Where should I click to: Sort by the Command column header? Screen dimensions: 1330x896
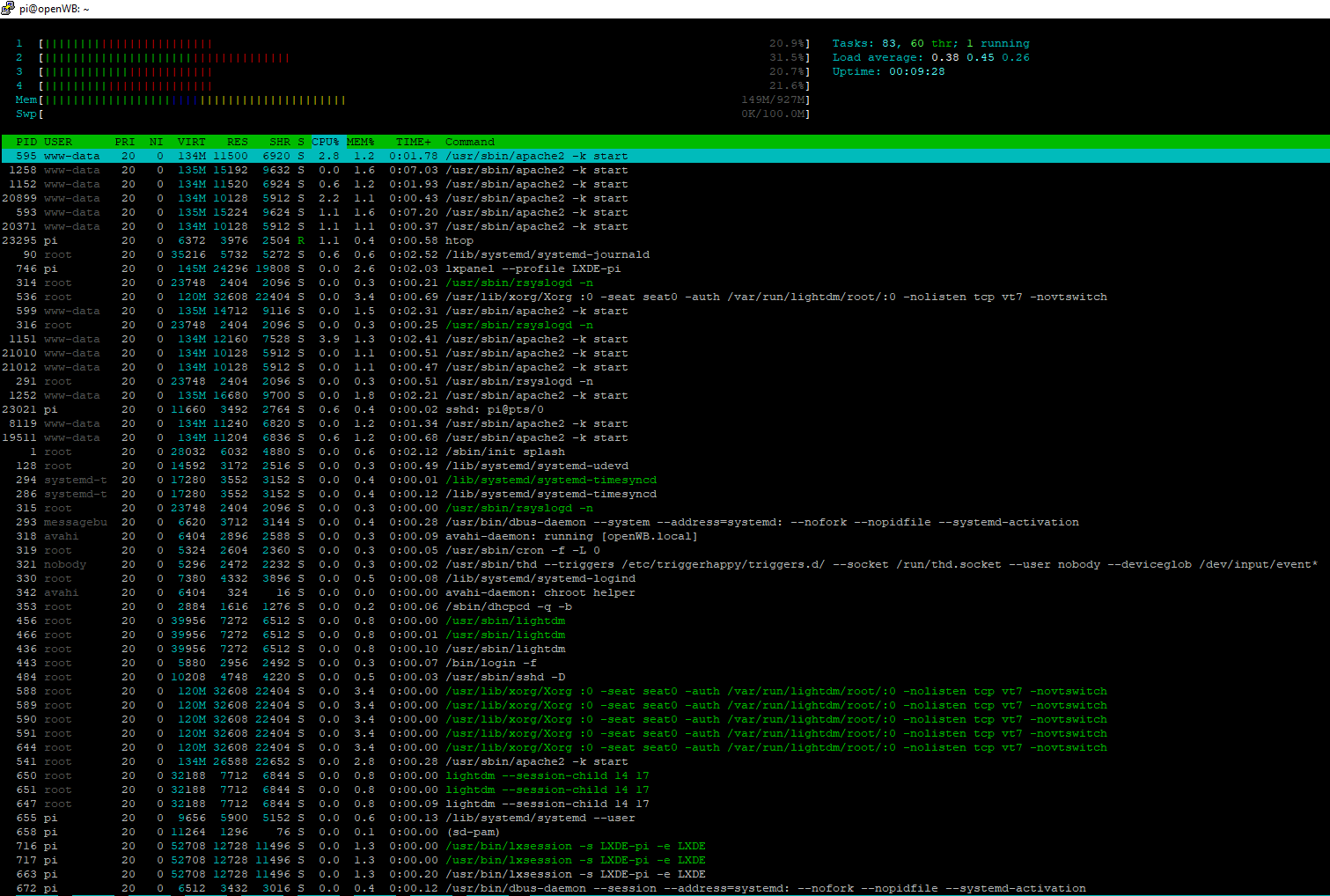tap(470, 142)
